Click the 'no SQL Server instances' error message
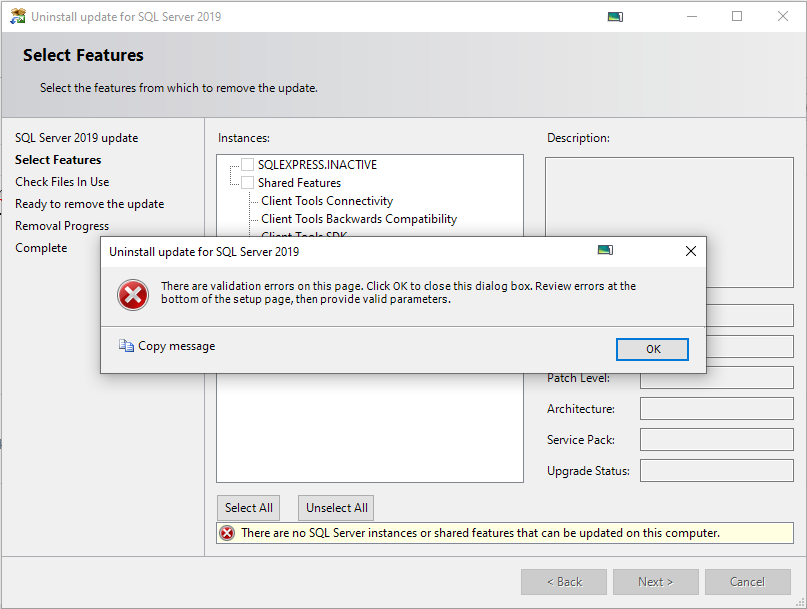The height and width of the screenshot is (609, 807). pos(480,533)
